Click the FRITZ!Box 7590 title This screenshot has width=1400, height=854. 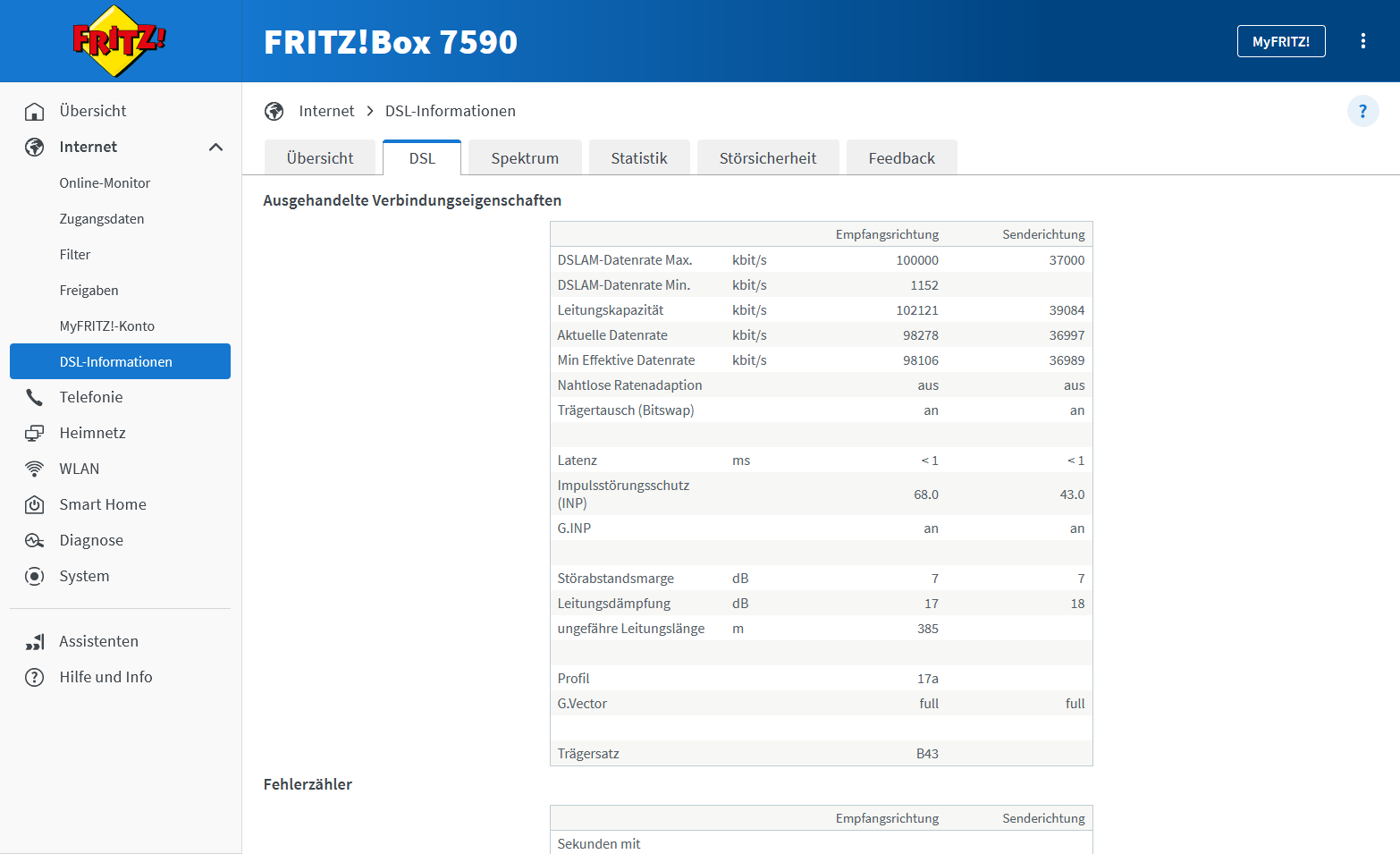click(391, 42)
